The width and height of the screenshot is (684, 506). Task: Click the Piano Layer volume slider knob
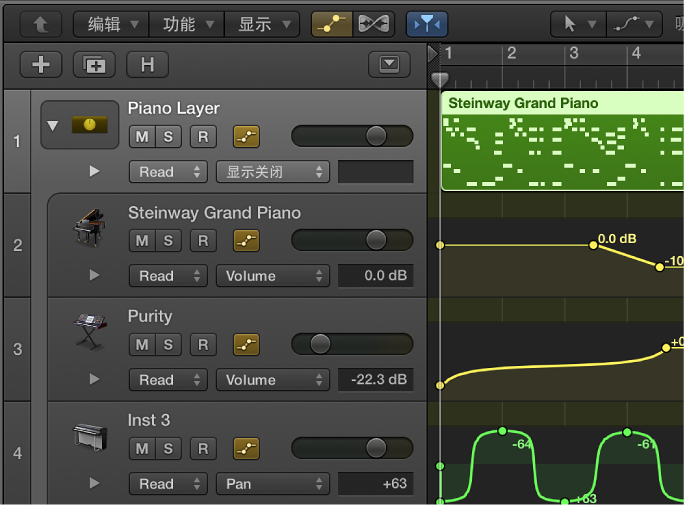tap(376, 136)
